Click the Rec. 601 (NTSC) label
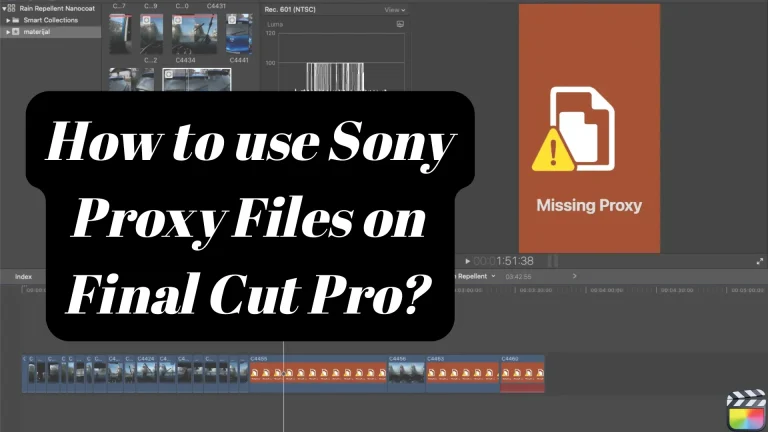The width and height of the screenshot is (768, 432). 290,9
